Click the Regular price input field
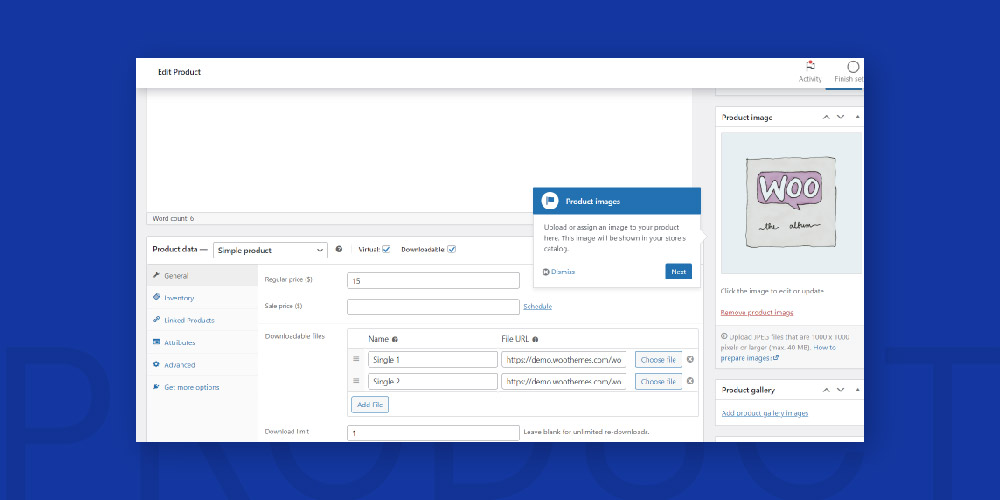Image resolution: width=1000 pixels, height=500 pixels. click(x=434, y=281)
